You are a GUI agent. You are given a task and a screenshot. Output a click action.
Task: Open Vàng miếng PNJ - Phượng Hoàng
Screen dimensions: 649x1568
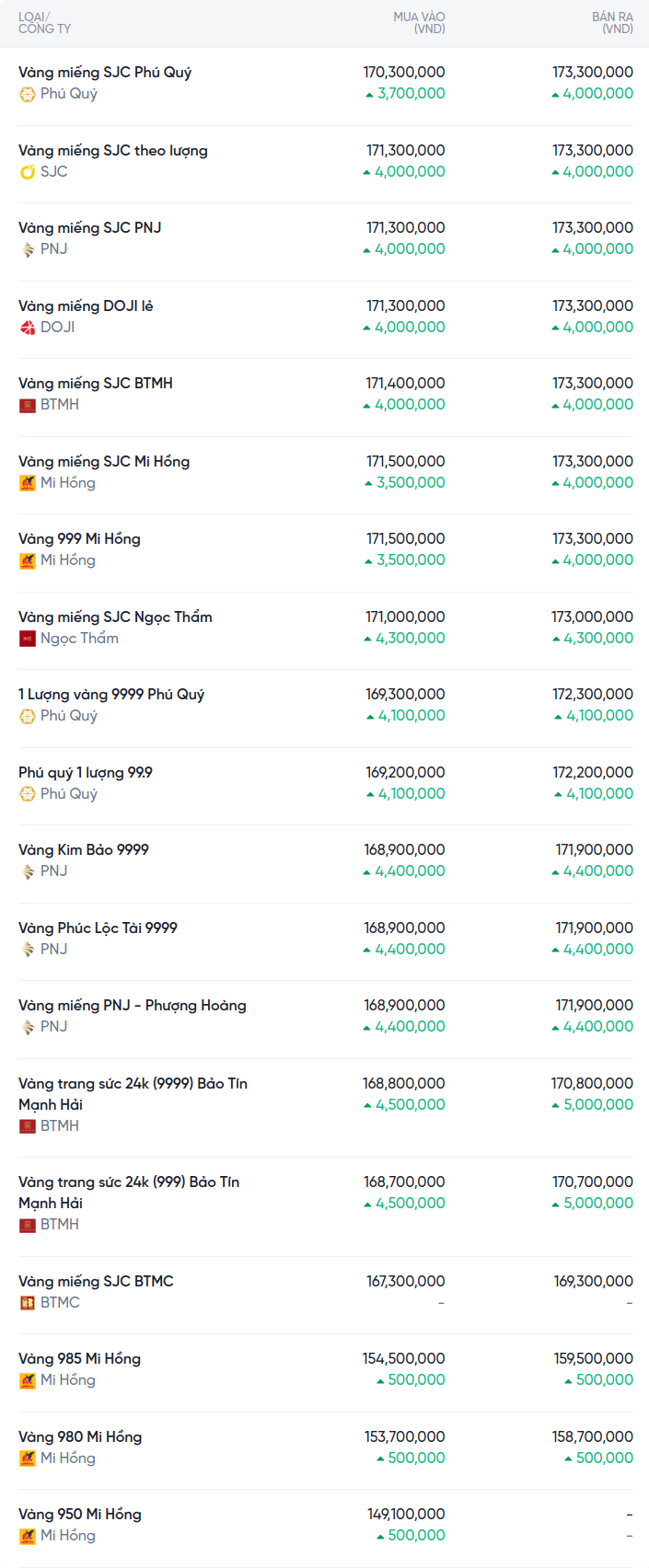[x=132, y=1005]
